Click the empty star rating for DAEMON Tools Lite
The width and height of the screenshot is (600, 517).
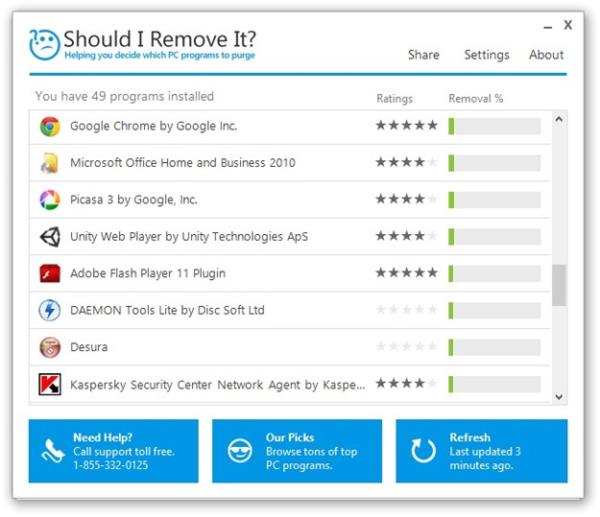pos(406,309)
